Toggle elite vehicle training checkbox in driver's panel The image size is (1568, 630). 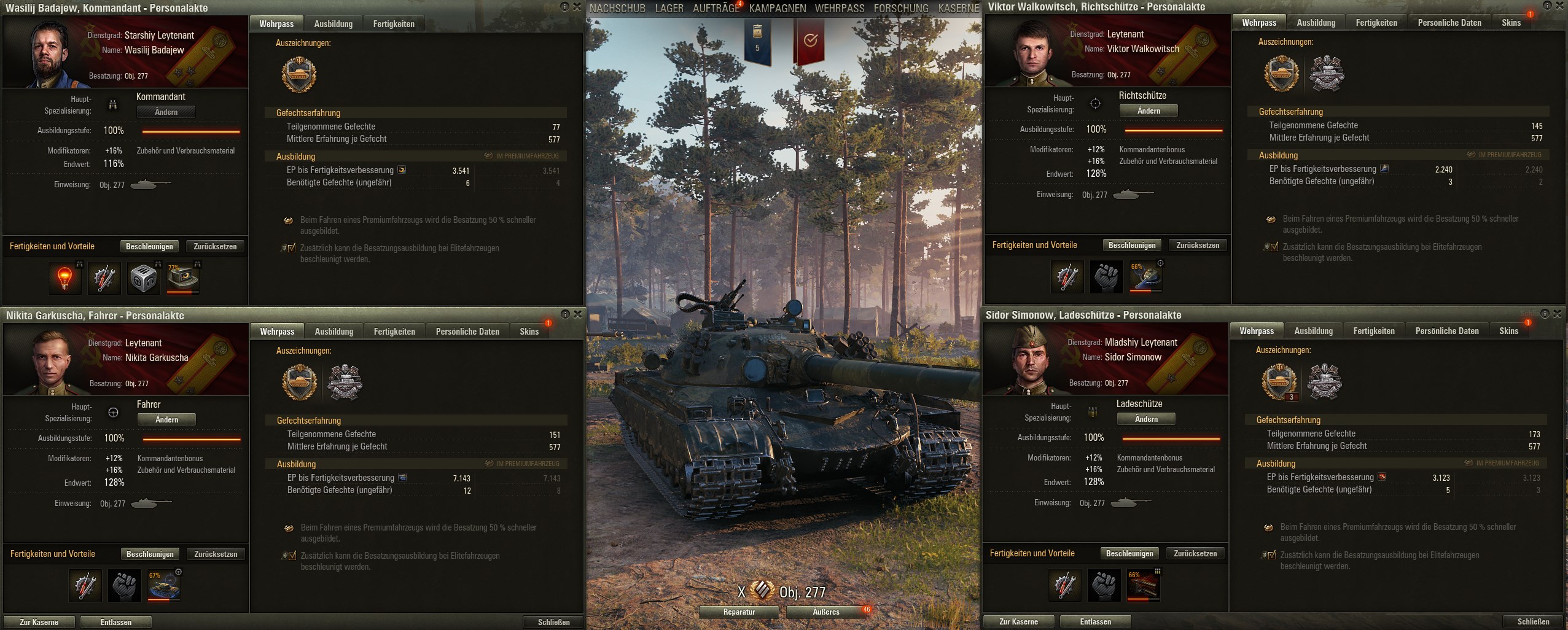(x=289, y=556)
